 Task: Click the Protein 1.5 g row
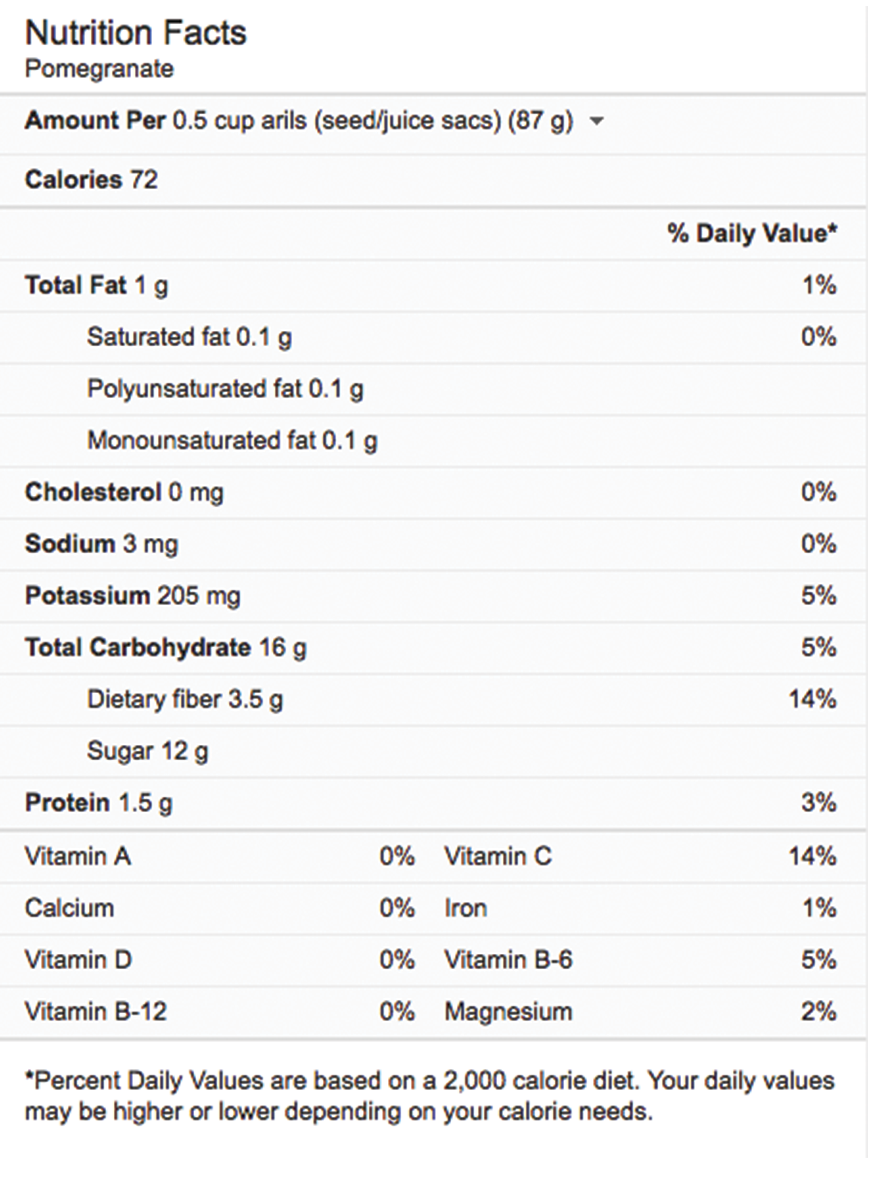pos(99,803)
